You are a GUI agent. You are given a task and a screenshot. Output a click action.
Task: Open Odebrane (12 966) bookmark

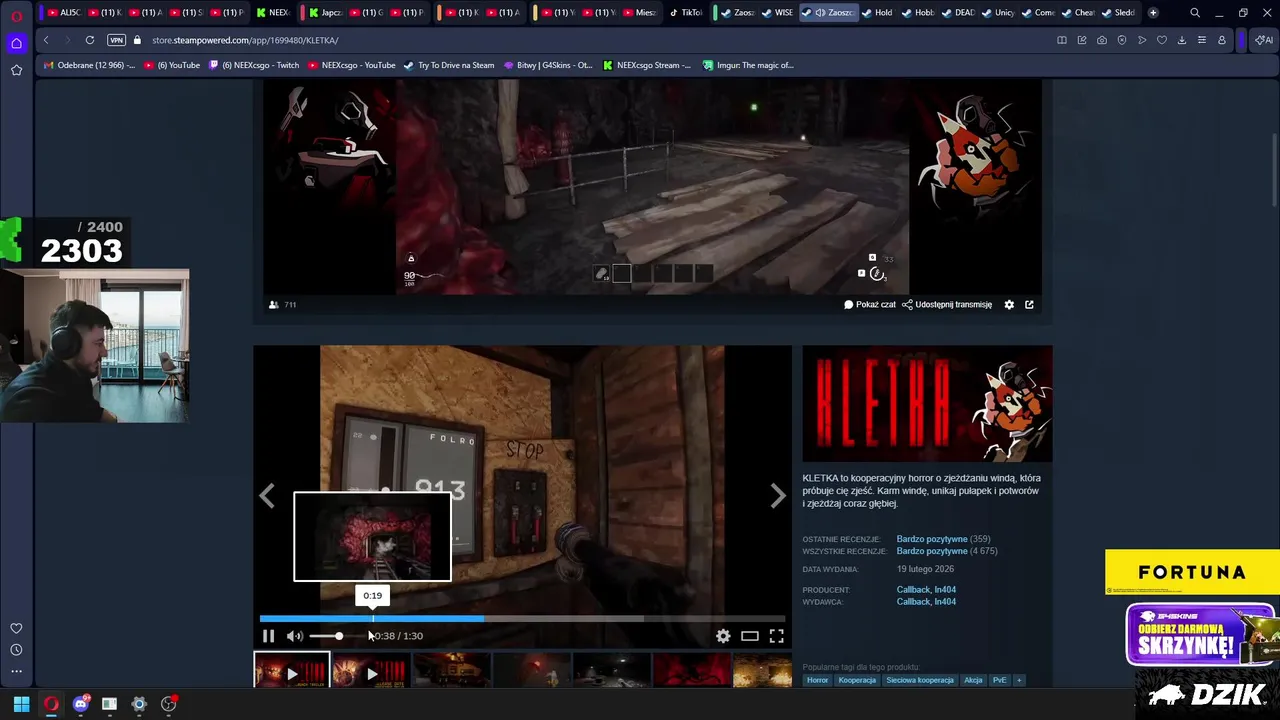(89, 65)
